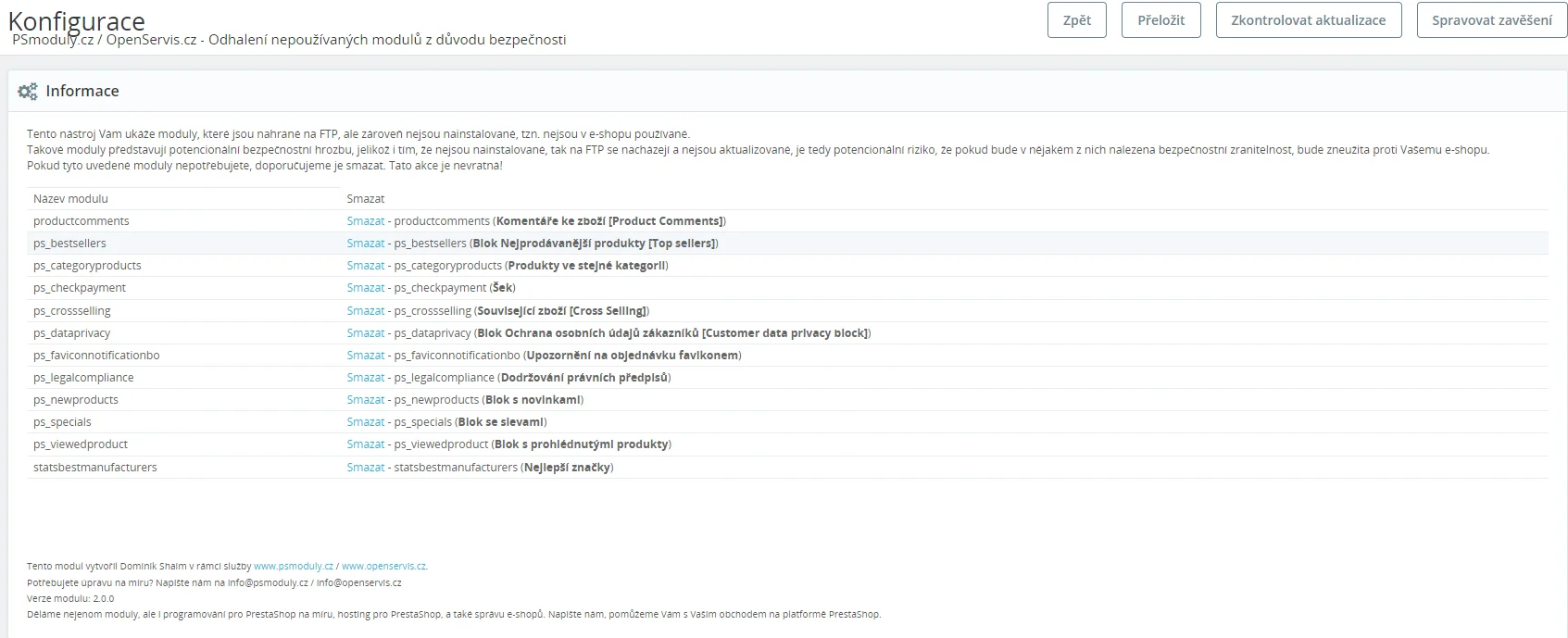Open Spravovat zavěšení hooks button
The width and height of the screenshot is (1568, 638).
click(x=1491, y=20)
